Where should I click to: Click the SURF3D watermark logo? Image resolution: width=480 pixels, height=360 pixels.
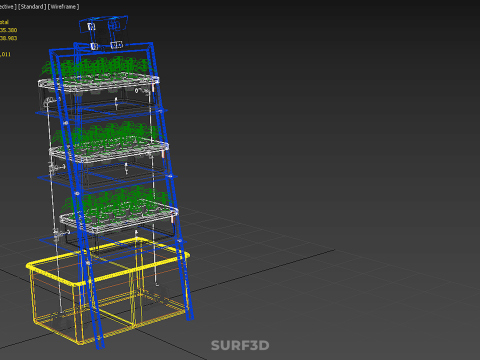pos(240,345)
